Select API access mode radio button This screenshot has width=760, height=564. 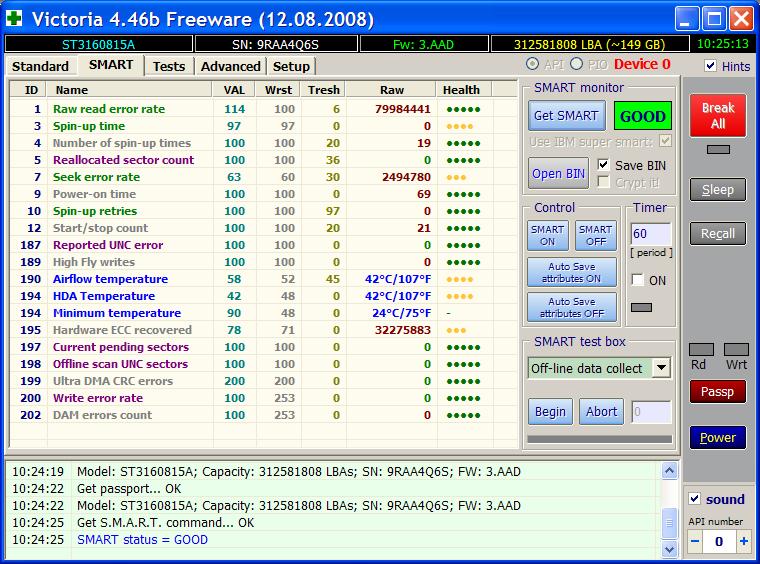pyautogui.click(x=532, y=64)
